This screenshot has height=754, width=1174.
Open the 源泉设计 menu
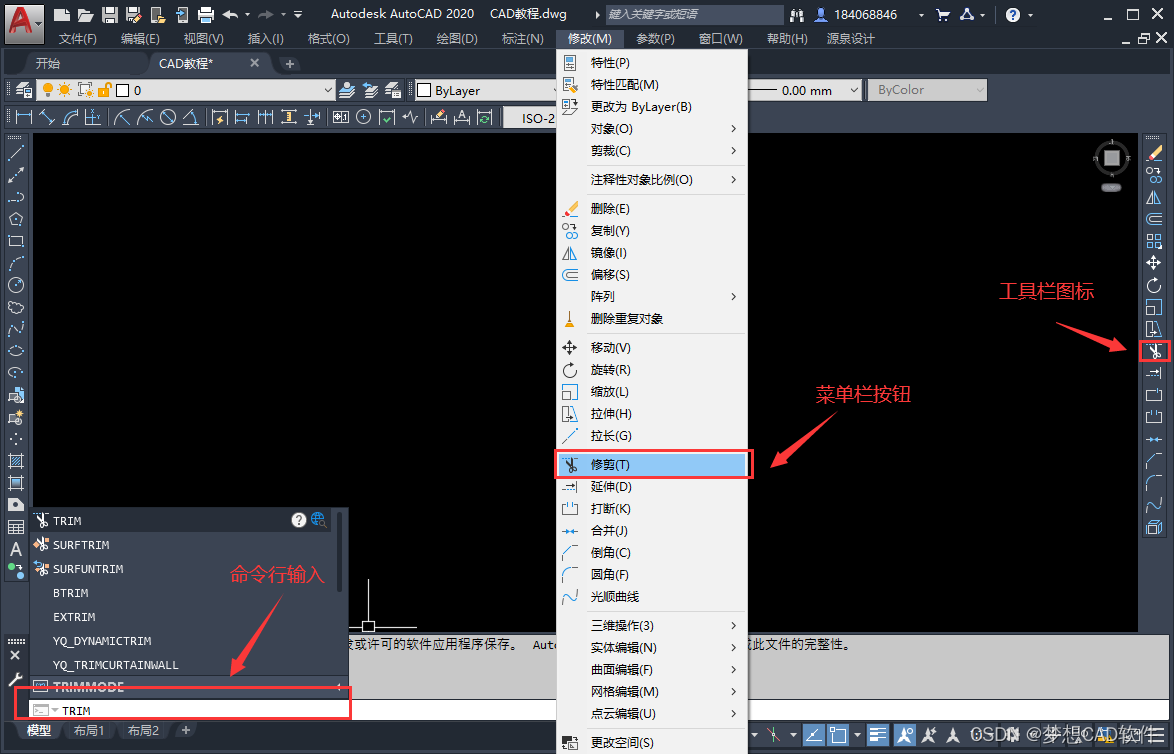851,38
